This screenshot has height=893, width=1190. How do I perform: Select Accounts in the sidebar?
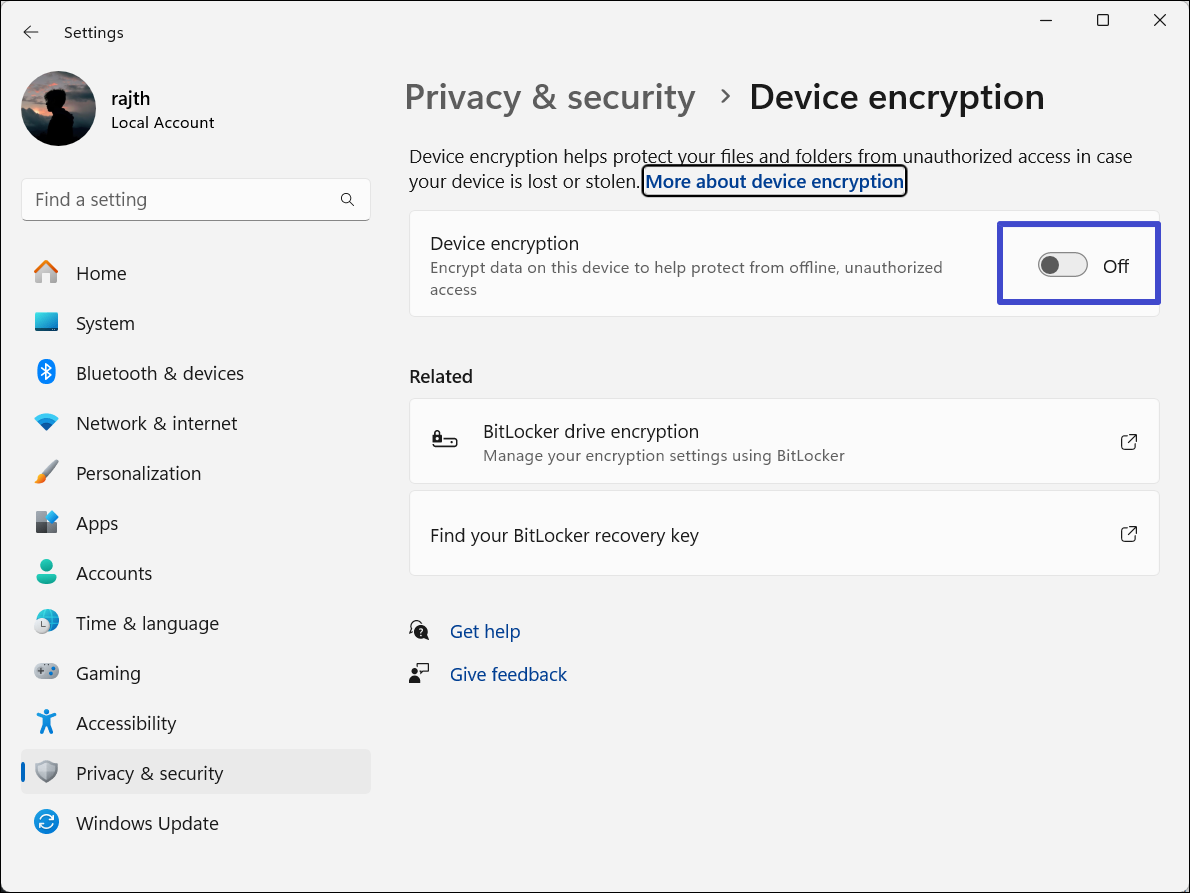pyautogui.click(x=114, y=573)
